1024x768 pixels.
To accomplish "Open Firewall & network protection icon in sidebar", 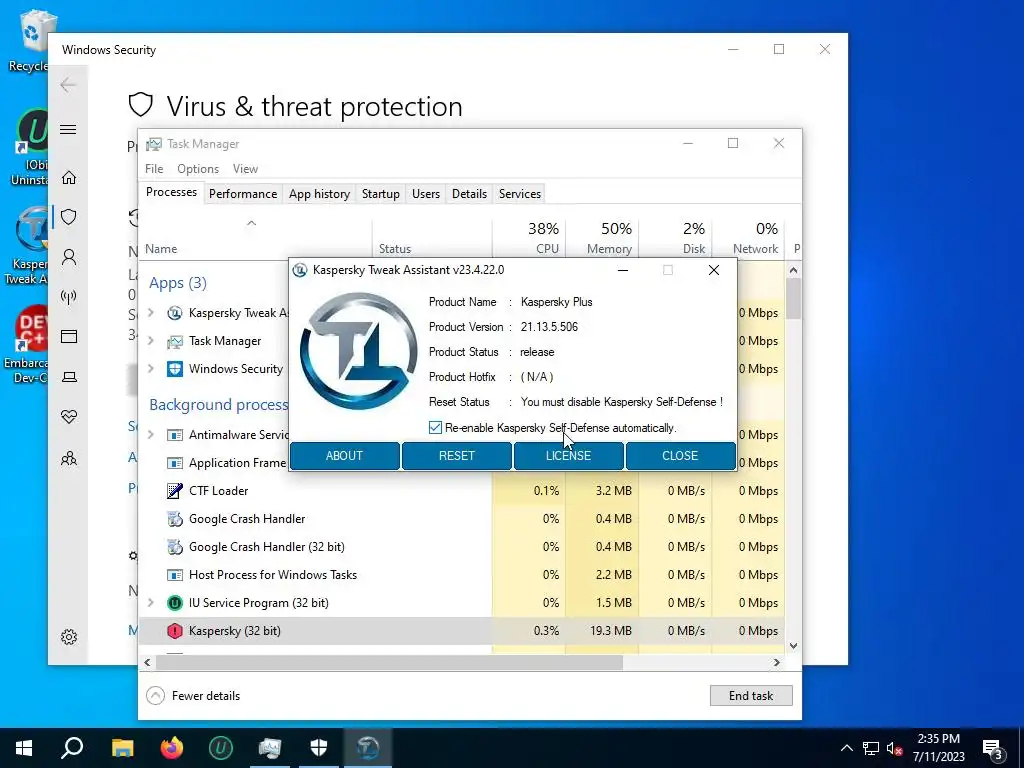I will click(69, 297).
